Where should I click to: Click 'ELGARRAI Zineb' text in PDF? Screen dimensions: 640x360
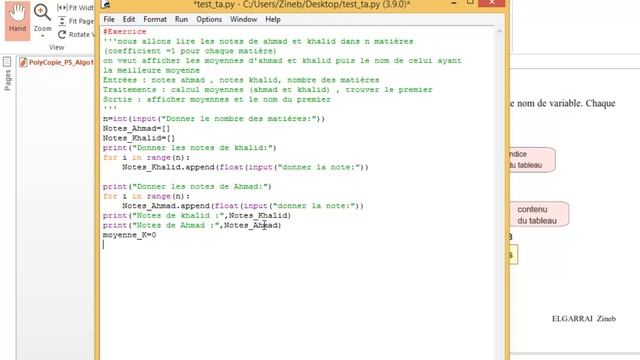584,319
